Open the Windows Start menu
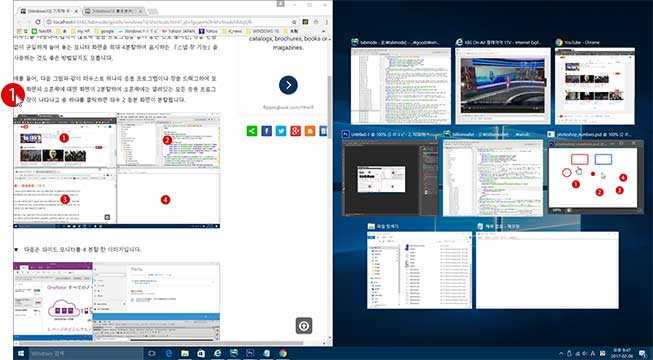 (20, 353)
